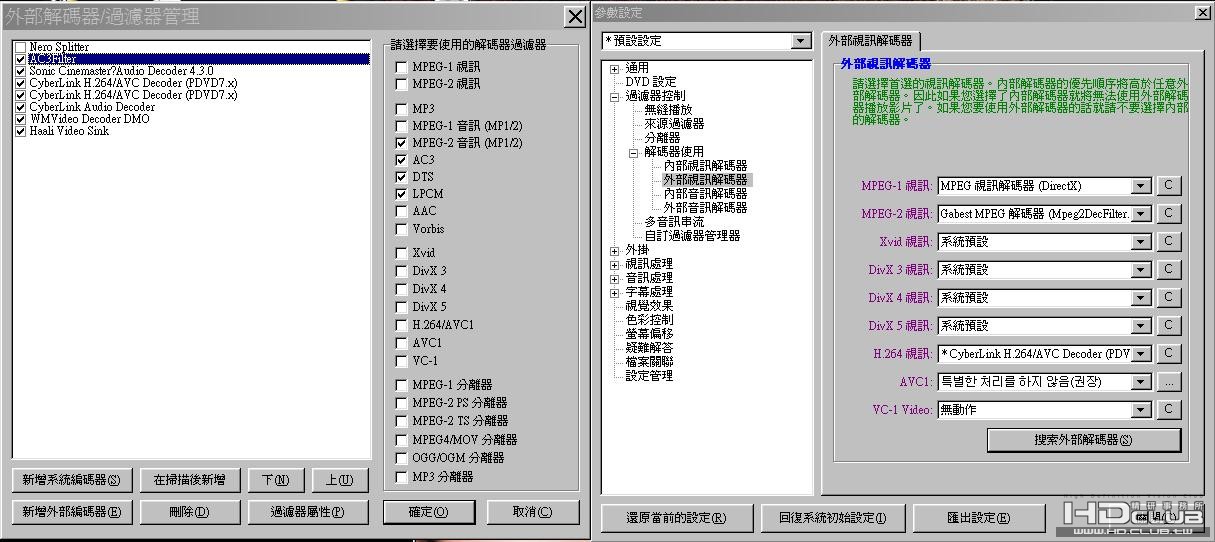The image size is (1215, 542).
Task: Uncheck Sonic Cinemaster Audio Decoder 4.3.0
Action: pos(21,71)
